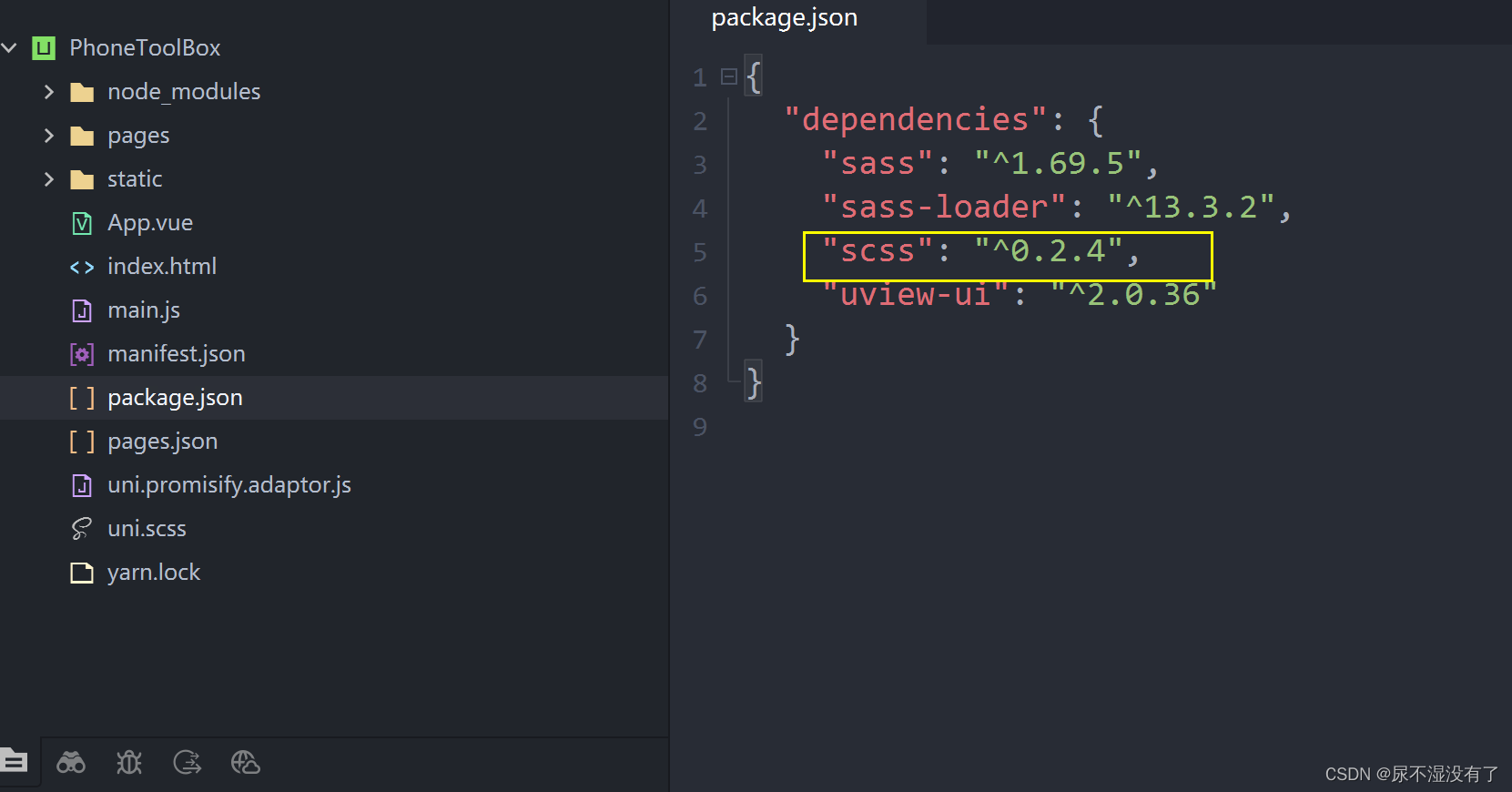This screenshot has height=792, width=1512.
Task: Click the PhoneToolBox project icon
Action: (x=44, y=48)
